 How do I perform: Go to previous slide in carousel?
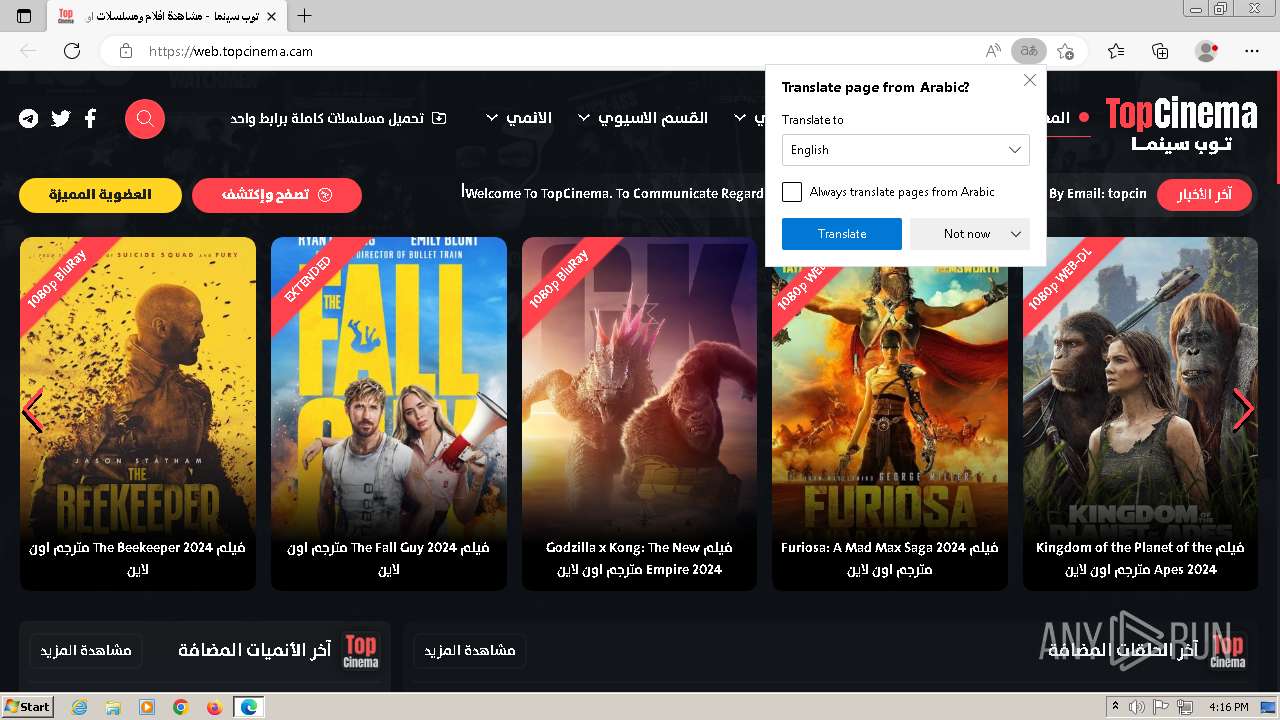[x=32, y=410]
